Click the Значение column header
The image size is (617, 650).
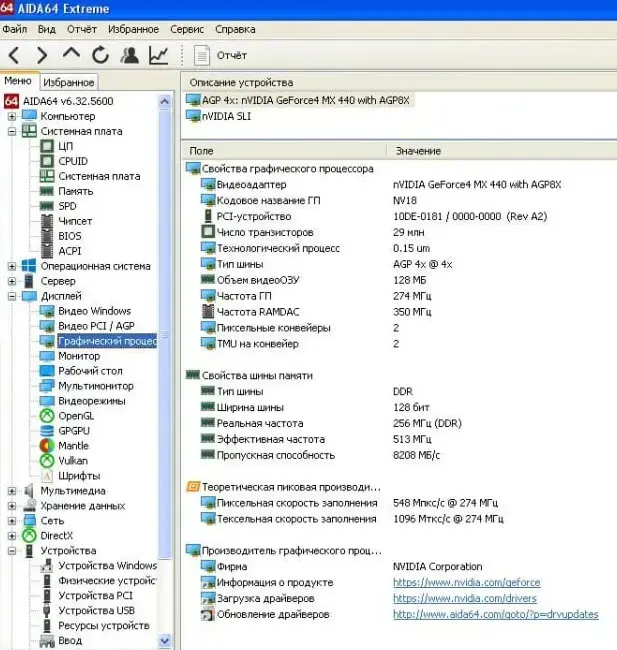[x=418, y=151]
